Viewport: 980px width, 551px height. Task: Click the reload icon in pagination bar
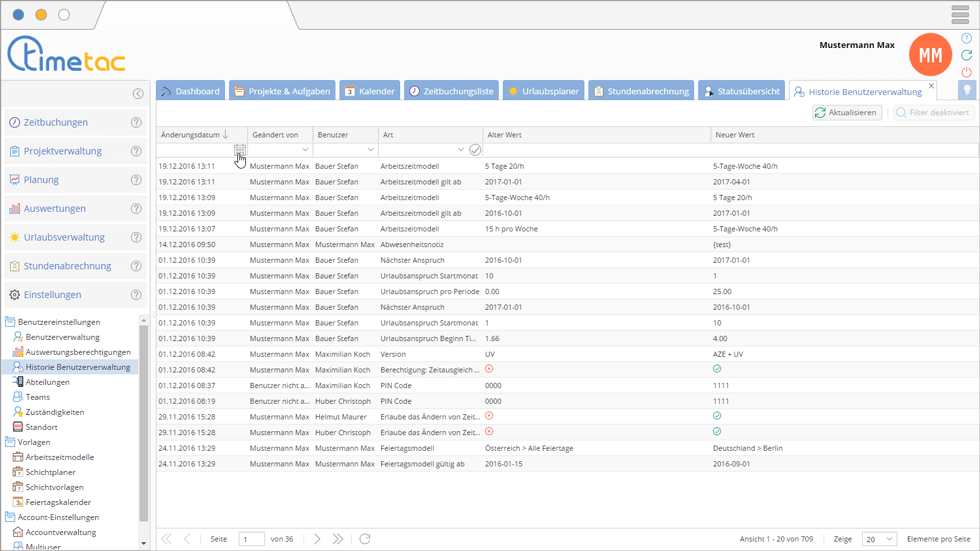coord(365,539)
